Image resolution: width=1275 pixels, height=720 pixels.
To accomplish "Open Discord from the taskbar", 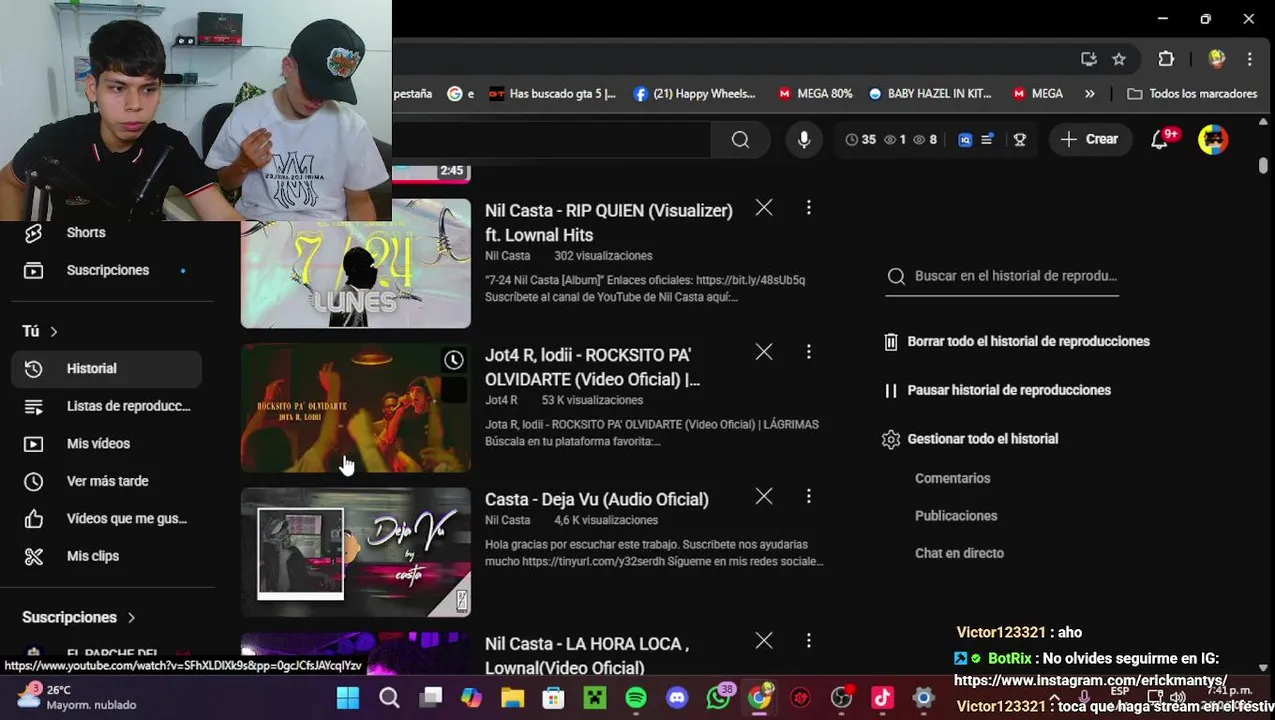I will pyautogui.click(x=677, y=698).
